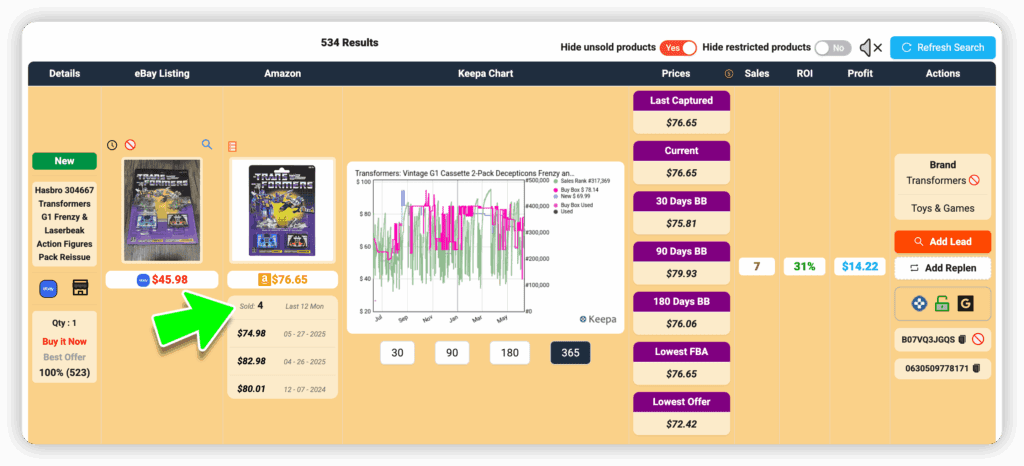Click the 30 Days BB $75.81 value

[x=681, y=223]
